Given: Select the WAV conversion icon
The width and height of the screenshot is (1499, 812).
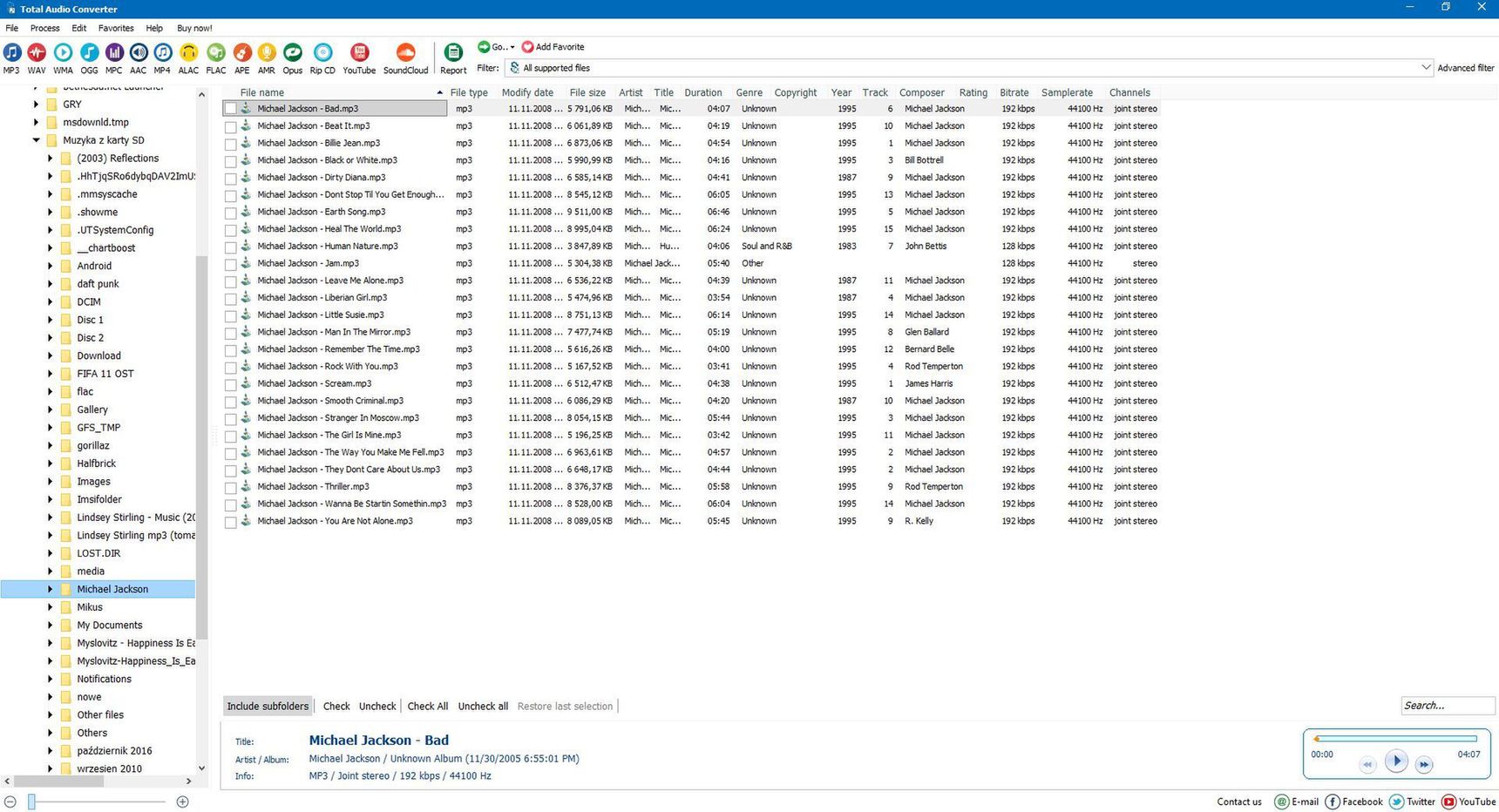Looking at the screenshot, I should (x=37, y=53).
